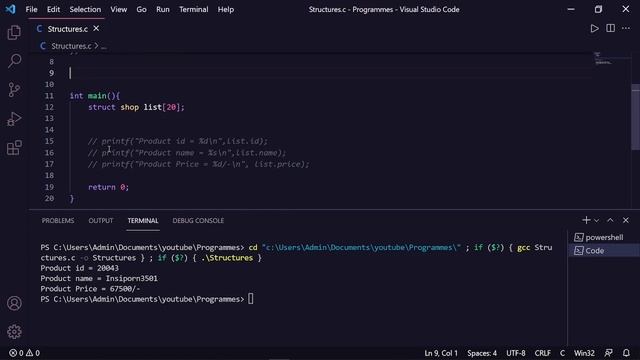Open the Search view in activity bar

coord(14,61)
